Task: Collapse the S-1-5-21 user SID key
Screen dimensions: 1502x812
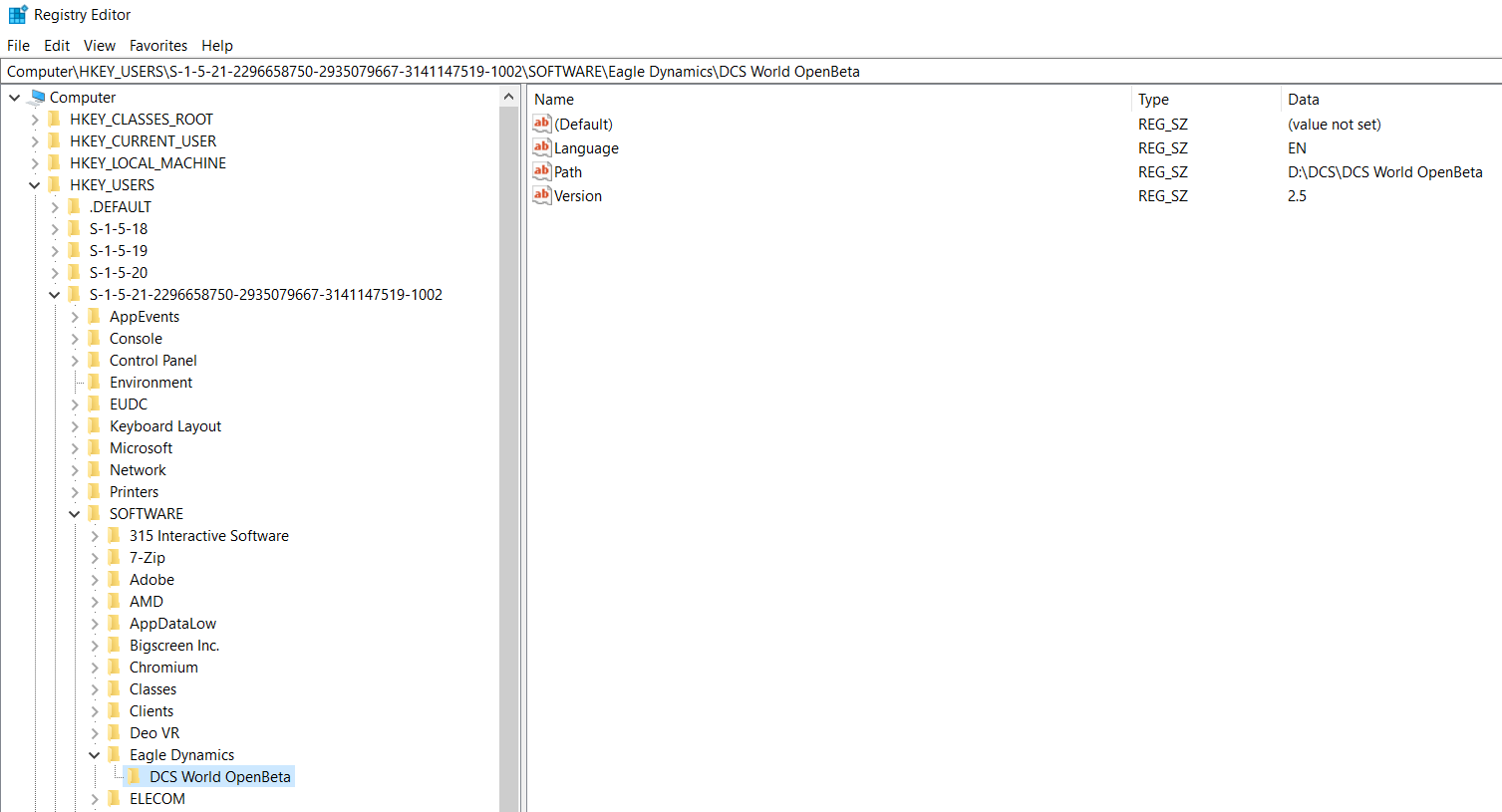Action: (55, 295)
